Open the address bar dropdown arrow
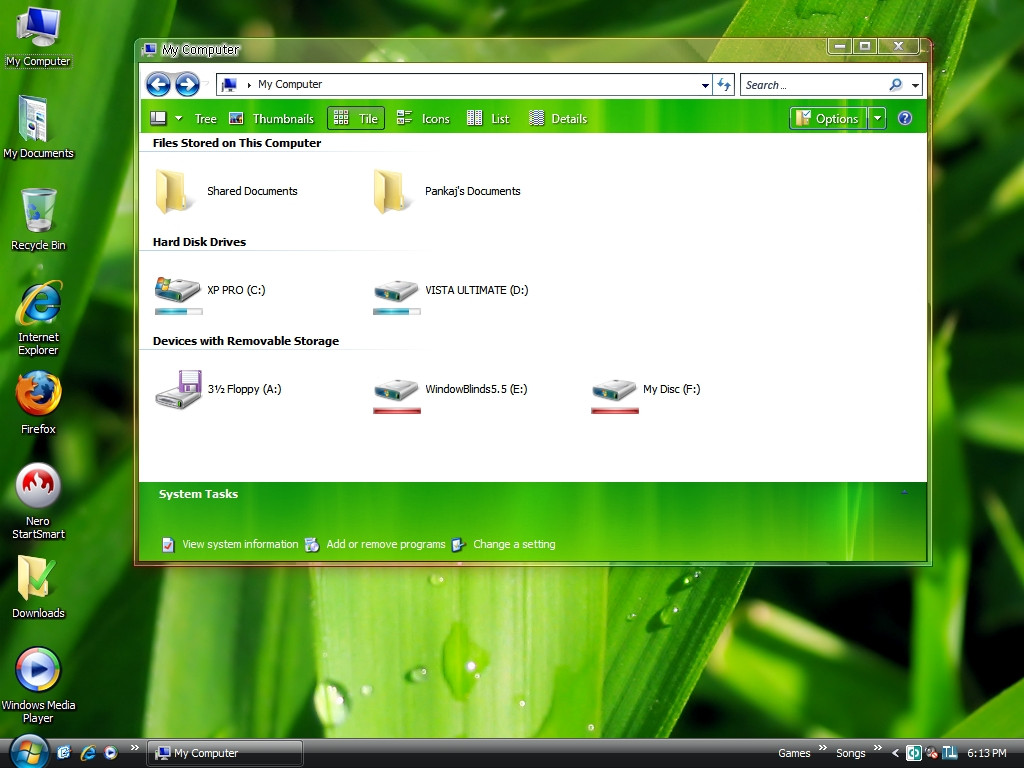 [x=705, y=85]
